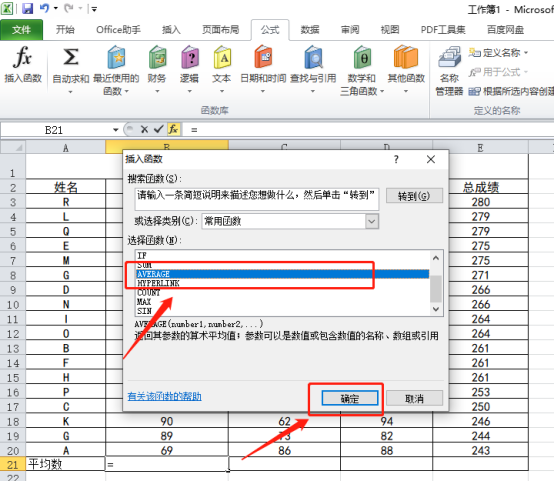Open the Lookup and Reference functions icon
This screenshot has width=554, height=481.
313,57
